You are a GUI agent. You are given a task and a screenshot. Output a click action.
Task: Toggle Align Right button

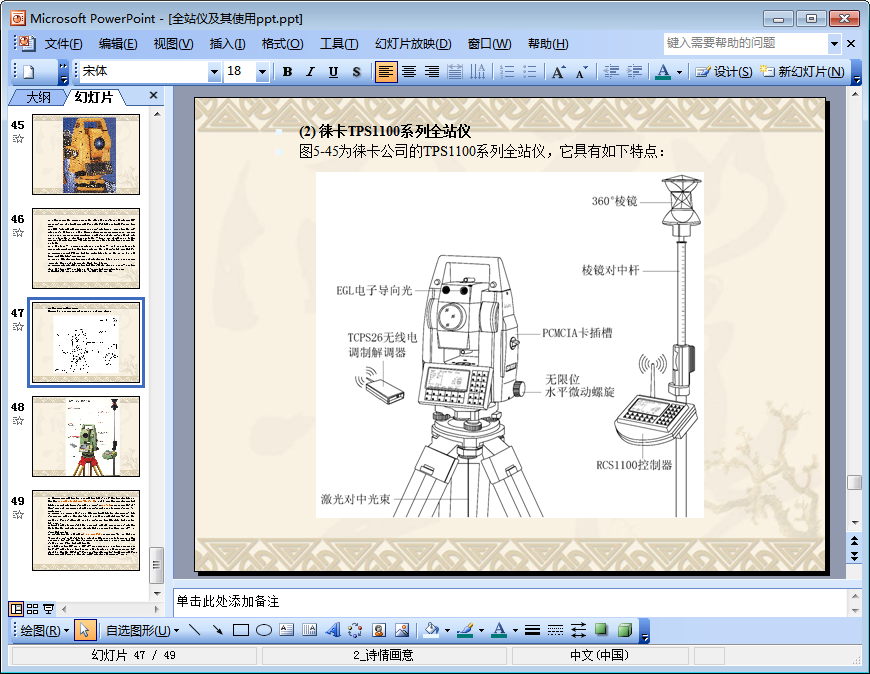(432, 72)
